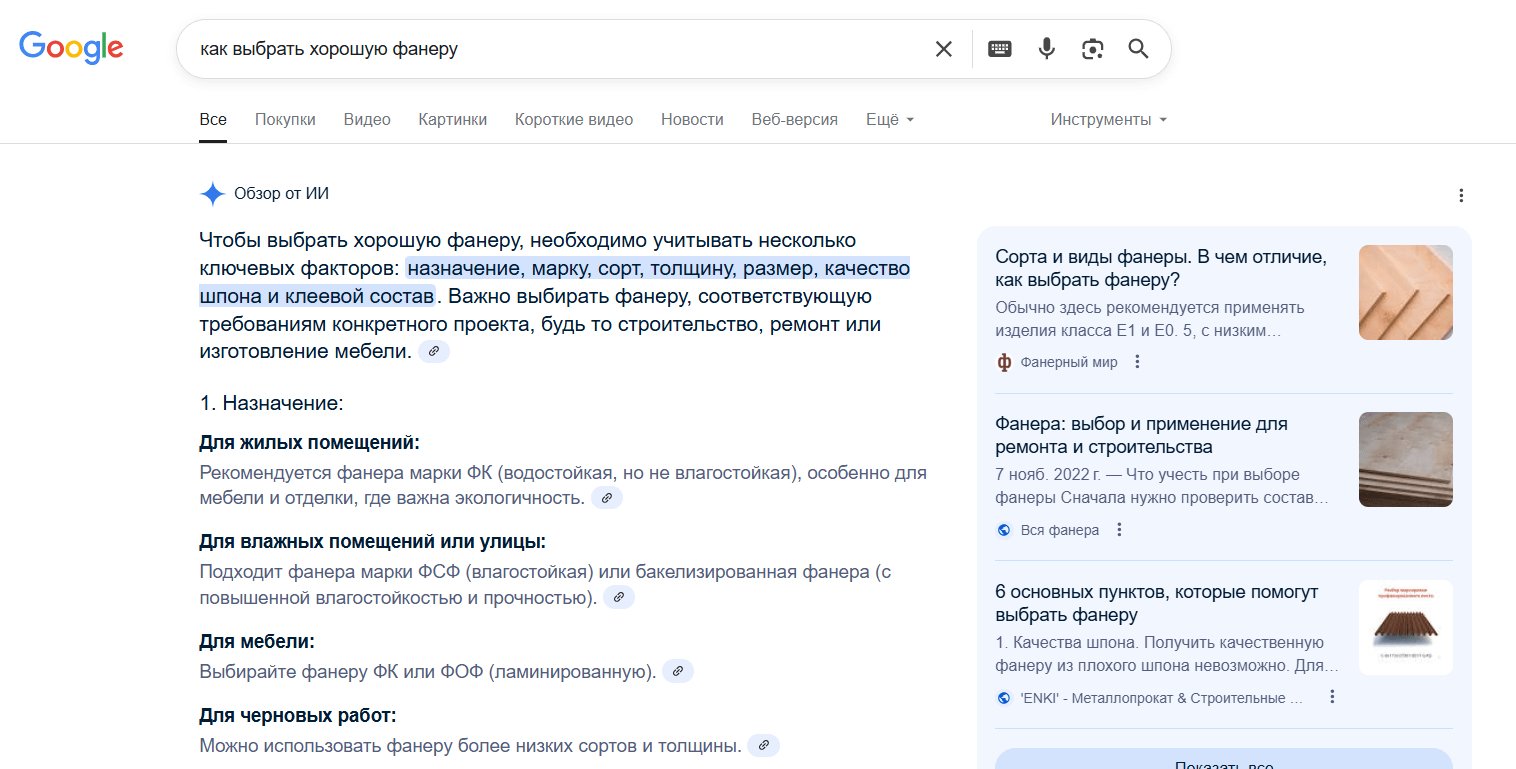Open the on-screen keyboard icon
Image resolution: width=1516 pixels, height=769 pixels.
point(999,49)
